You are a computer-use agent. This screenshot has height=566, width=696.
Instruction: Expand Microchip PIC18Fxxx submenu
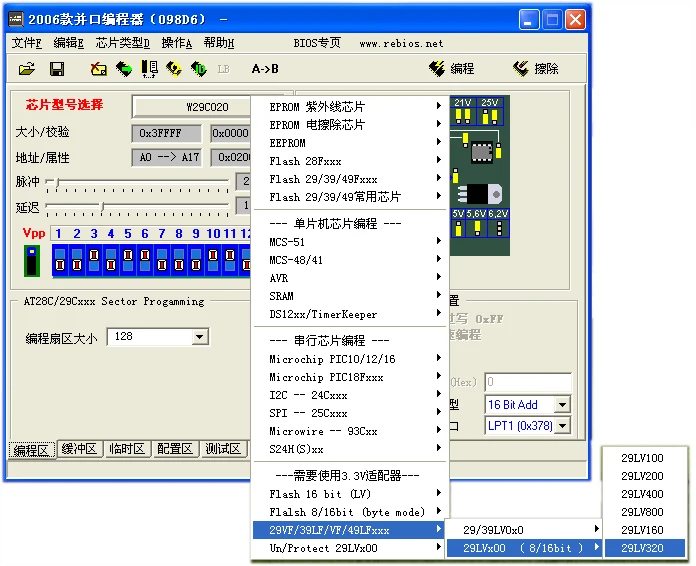tap(350, 377)
